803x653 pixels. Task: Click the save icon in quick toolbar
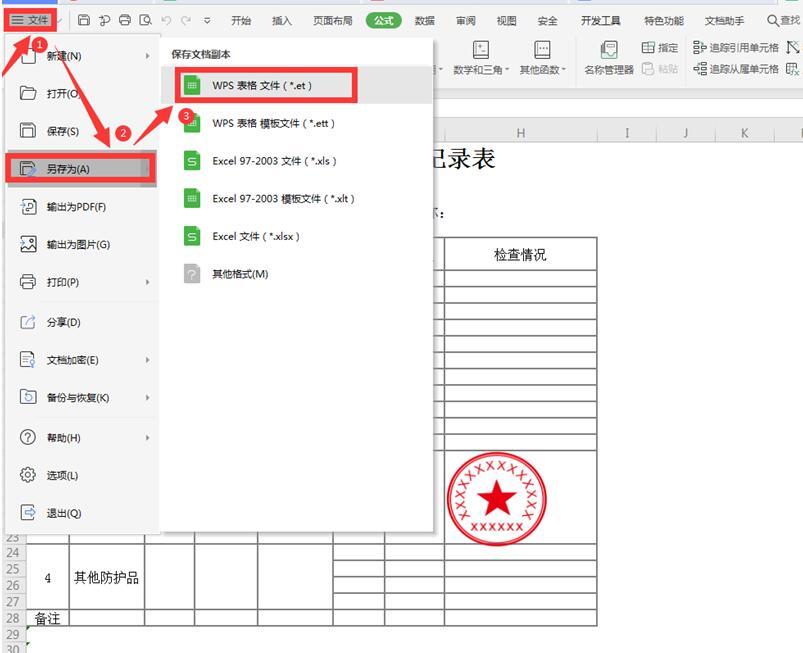83,20
